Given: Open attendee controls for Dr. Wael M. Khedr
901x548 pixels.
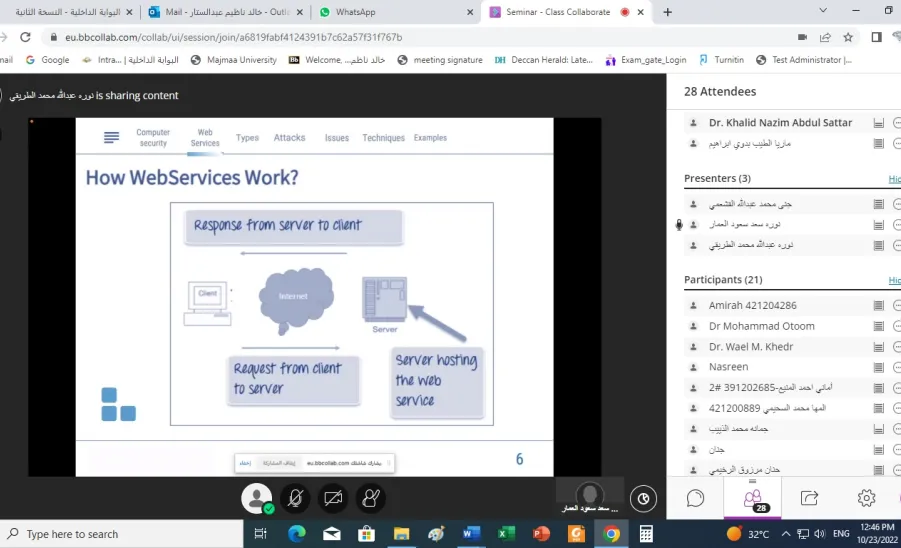Looking at the screenshot, I should 897,347.
